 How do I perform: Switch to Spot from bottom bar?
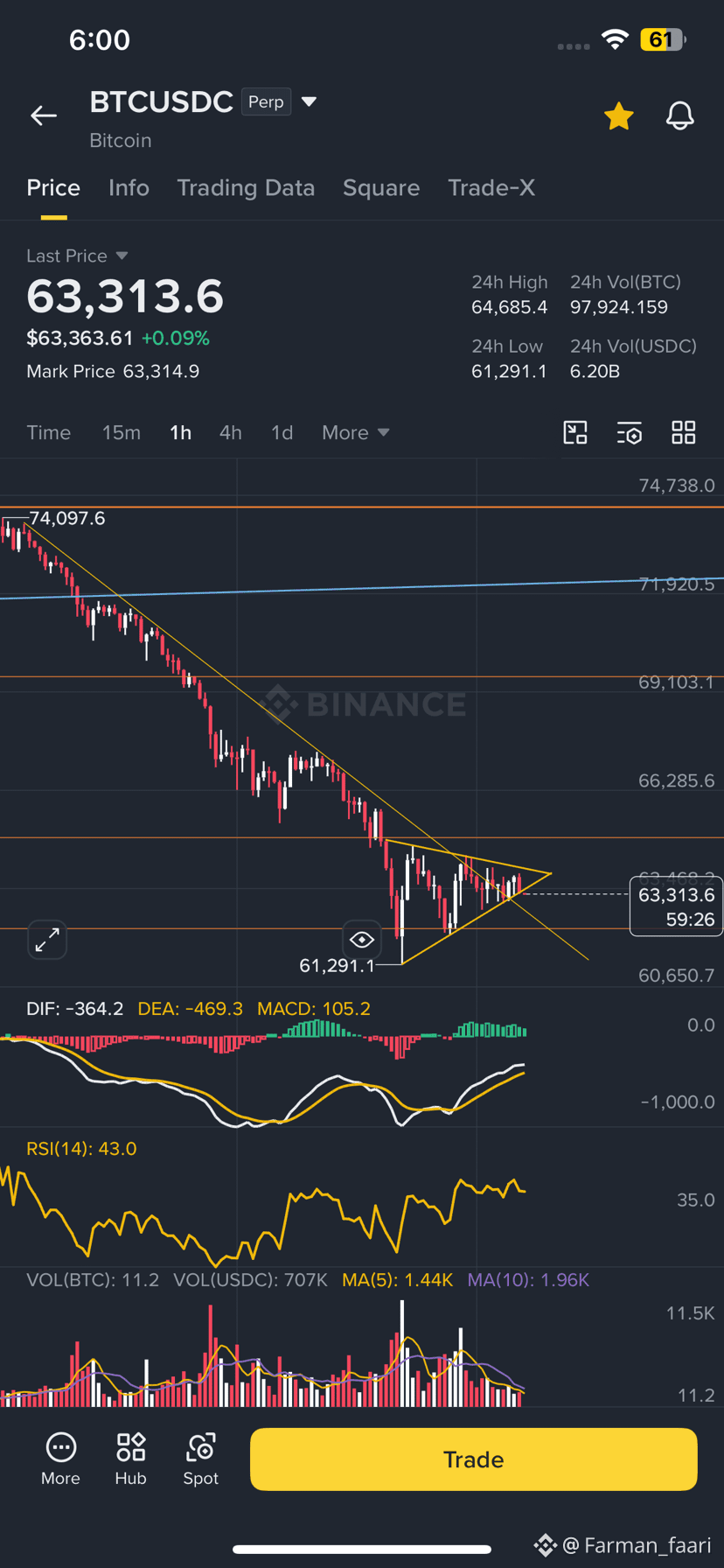coord(200,1459)
